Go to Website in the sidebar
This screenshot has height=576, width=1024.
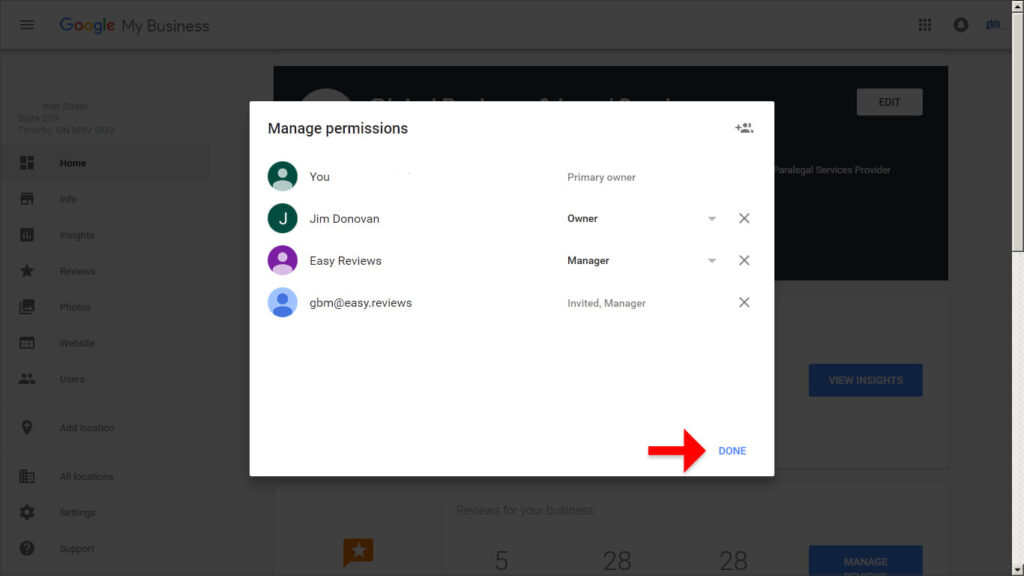77,343
